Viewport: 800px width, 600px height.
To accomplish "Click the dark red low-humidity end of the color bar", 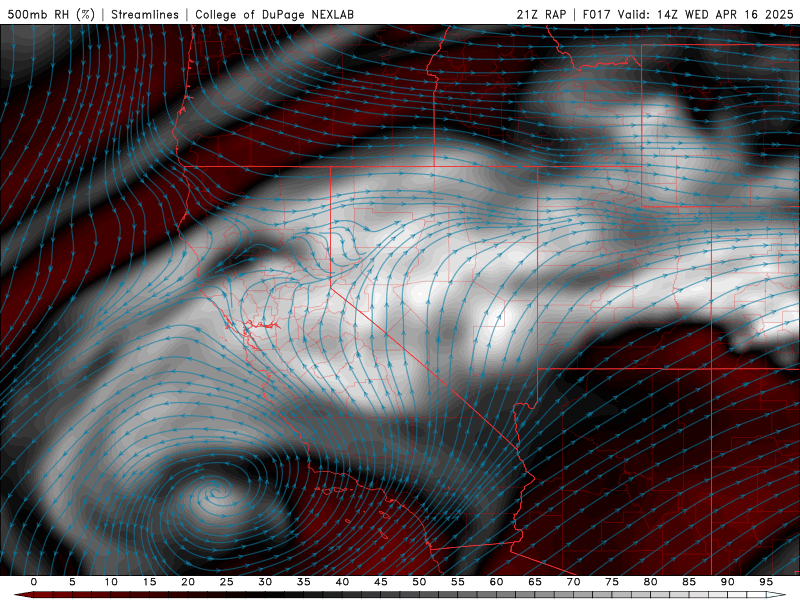I will [24, 595].
